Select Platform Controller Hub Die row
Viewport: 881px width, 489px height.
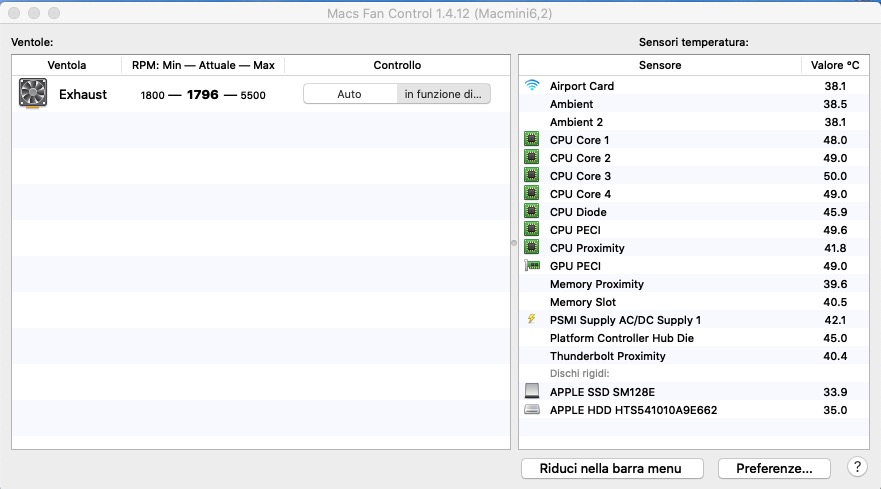pyautogui.click(x=693, y=338)
